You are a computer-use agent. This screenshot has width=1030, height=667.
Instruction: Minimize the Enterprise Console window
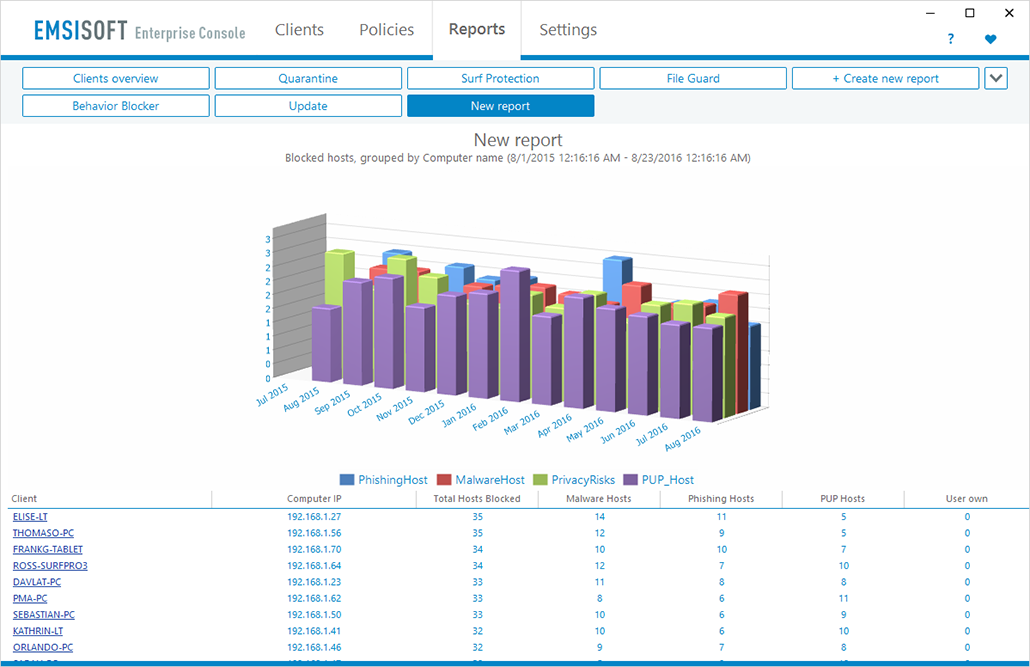point(931,13)
